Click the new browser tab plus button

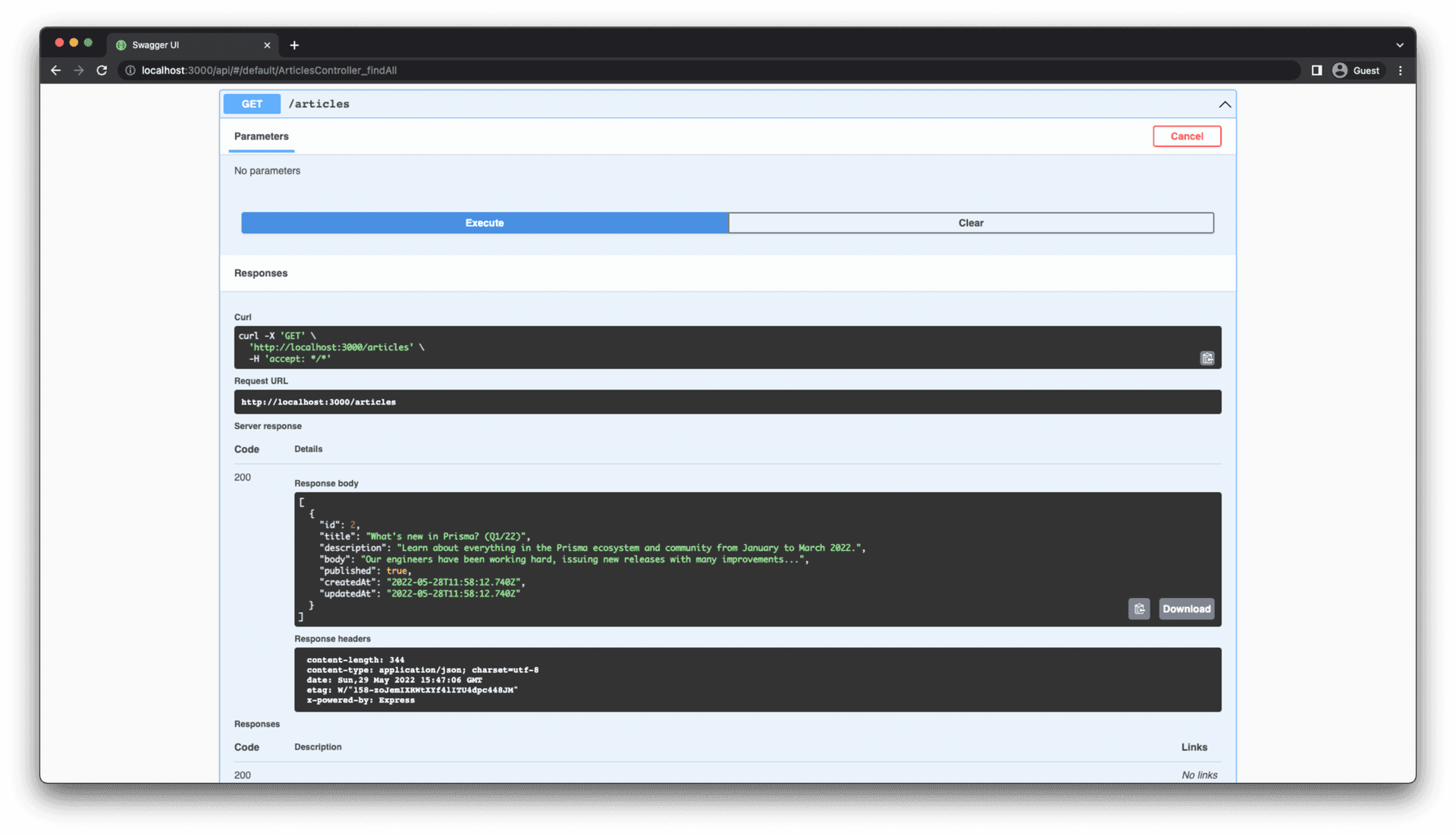click(294, 43)
